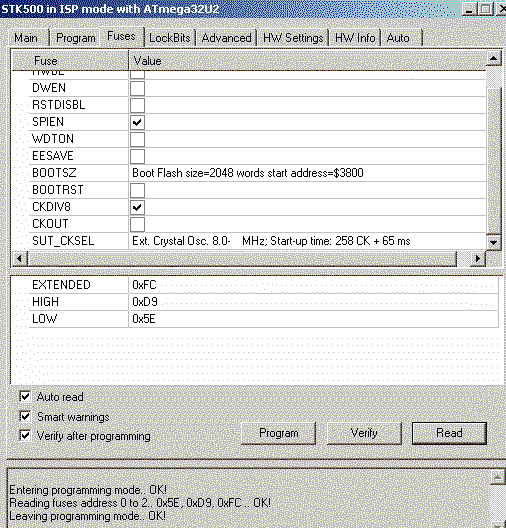Screen dimensions: 506x528
Task: Open the Program tab
Action: 75,38
